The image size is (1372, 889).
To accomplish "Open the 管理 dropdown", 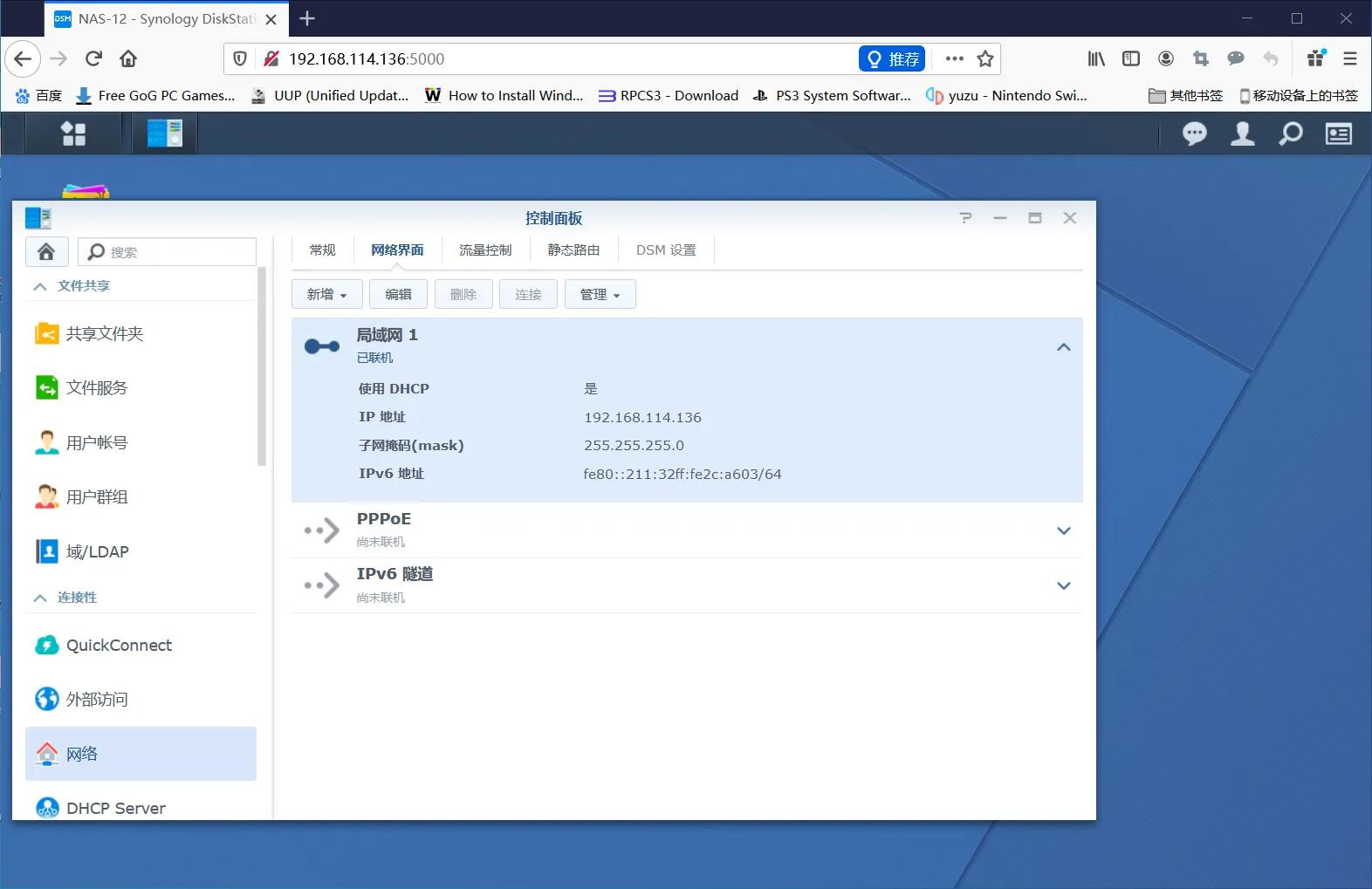I will click(x=600, y=294).
